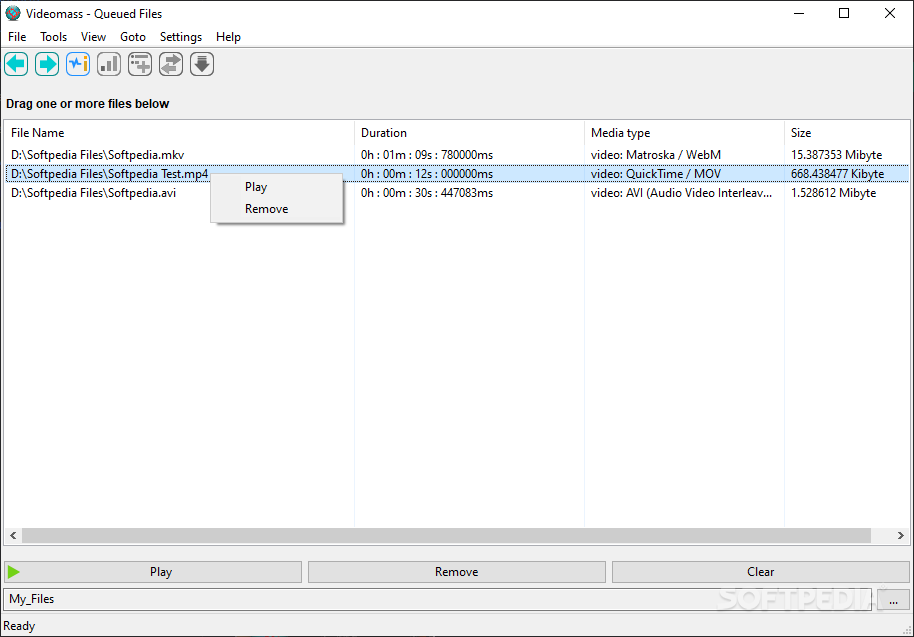
Task: Click the Media type column header
Action: coord(684,133)
